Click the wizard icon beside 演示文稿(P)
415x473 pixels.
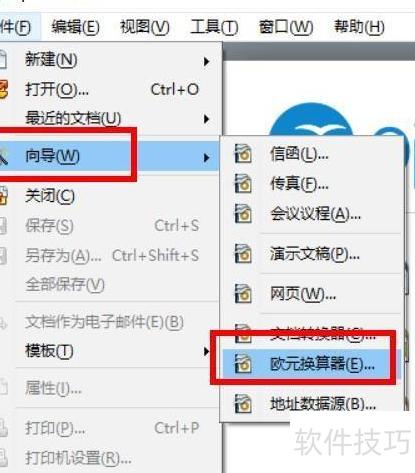point(243,254)
